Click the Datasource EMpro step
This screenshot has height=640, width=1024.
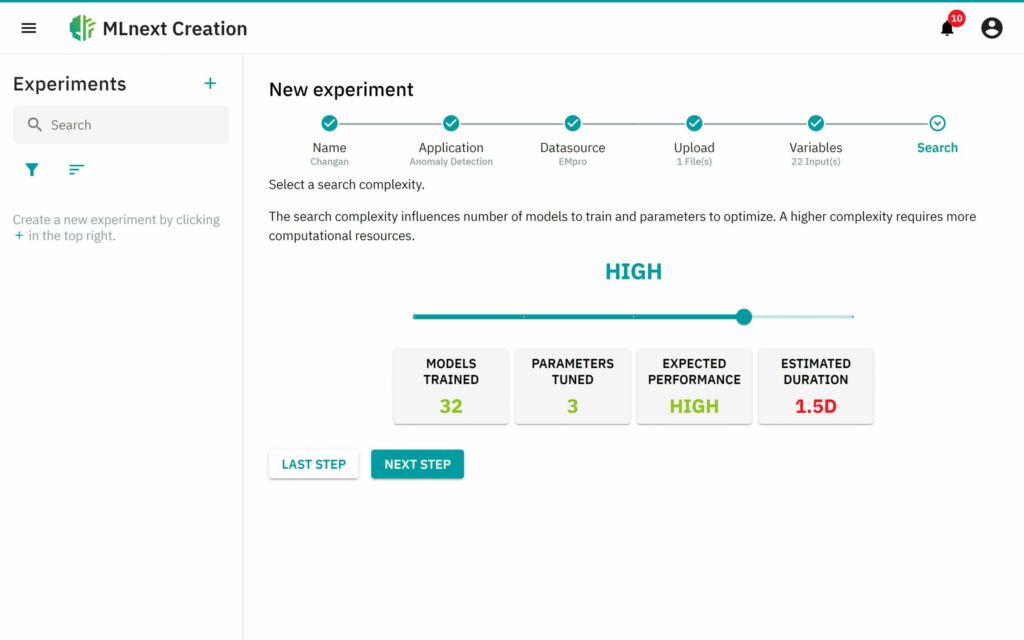tap(572, 122)
